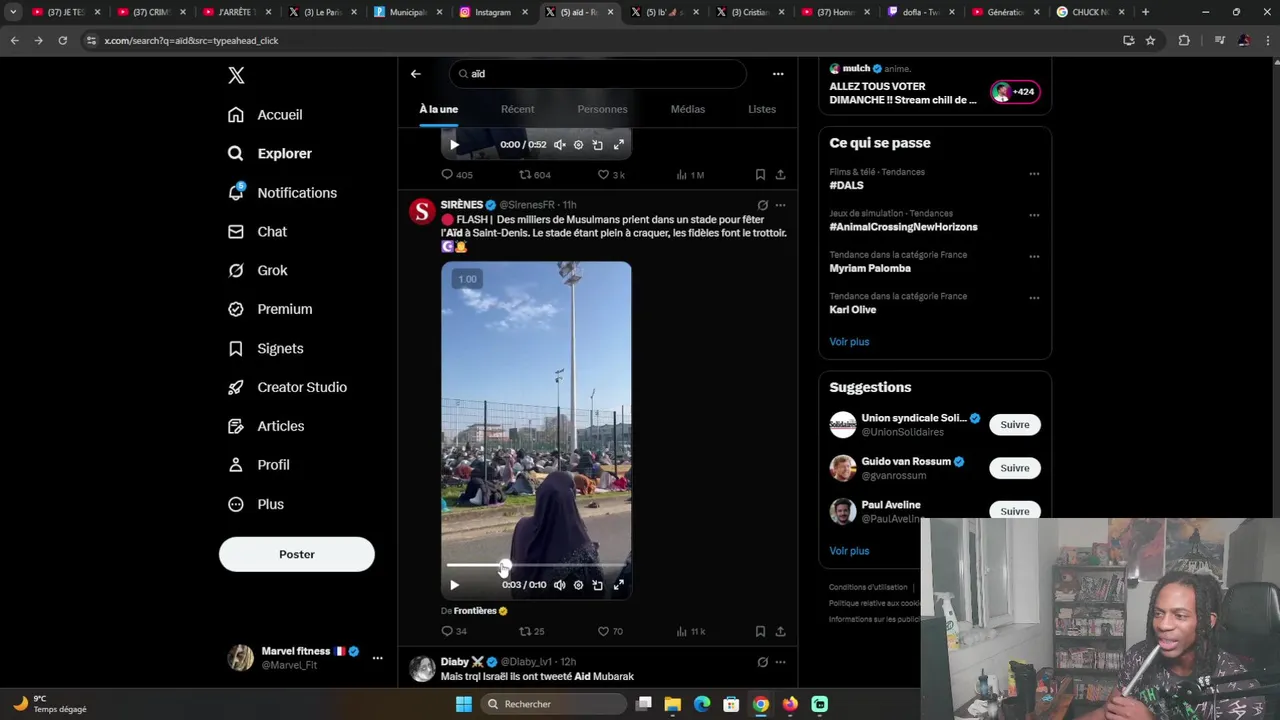Open settings gear on 0:10 video
1280x720 pixels.
tap(578, 585)
